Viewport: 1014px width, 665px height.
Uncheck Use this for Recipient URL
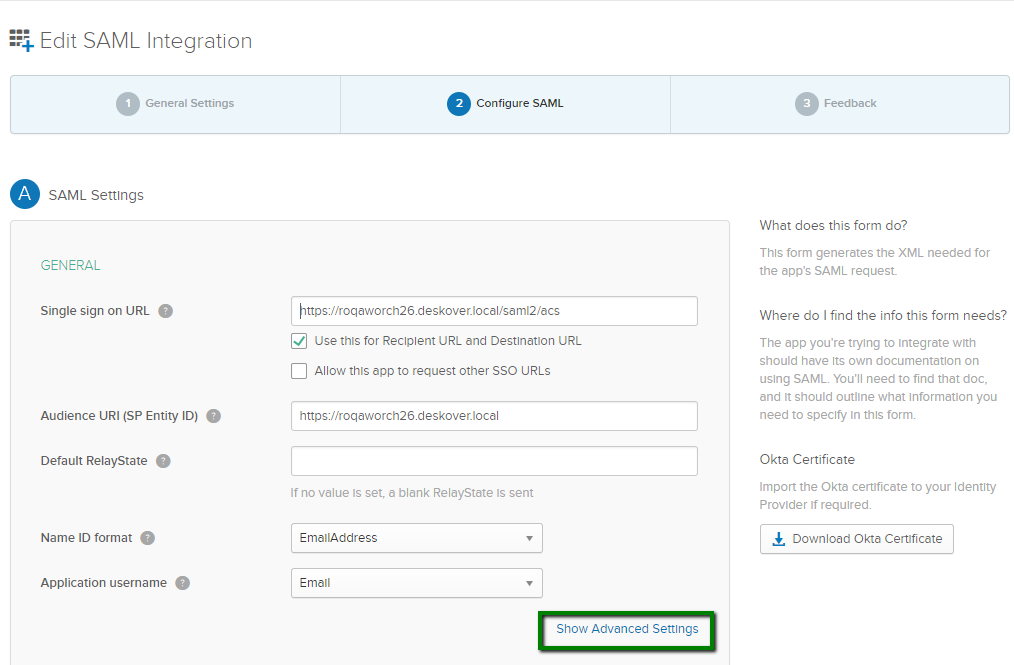pos(299,340)
